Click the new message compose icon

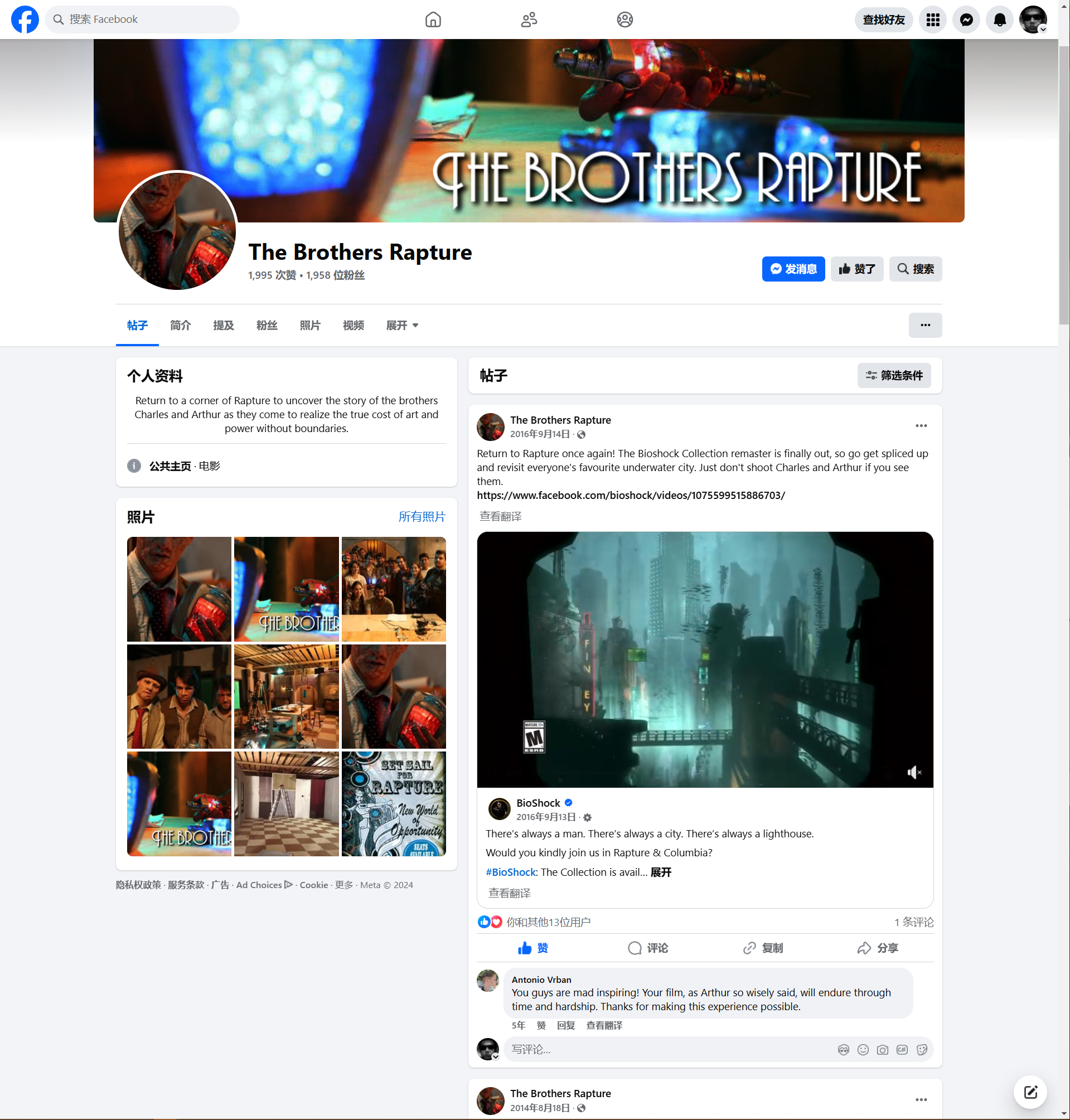pos(1029,1092)
